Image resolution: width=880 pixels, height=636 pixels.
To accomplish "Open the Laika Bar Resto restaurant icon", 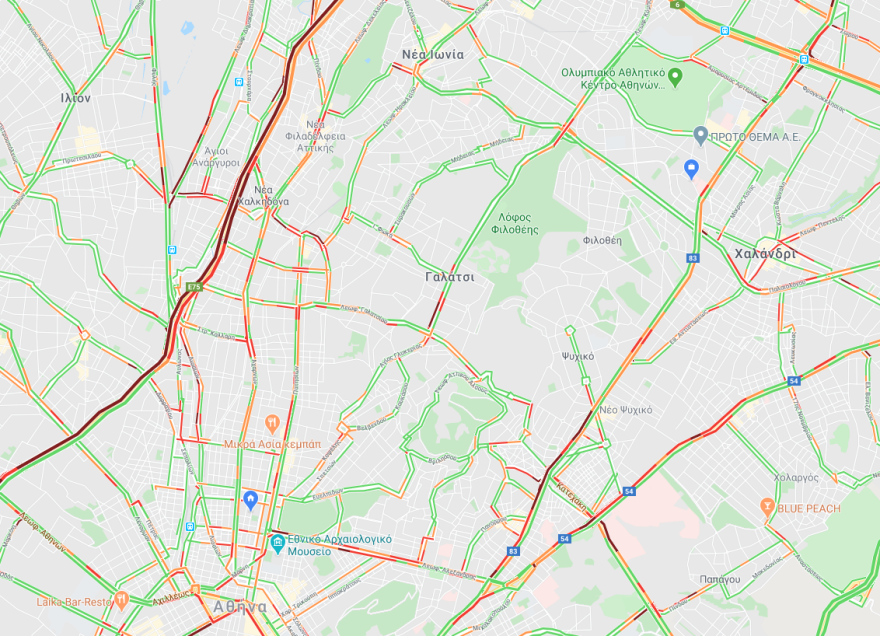I will click(x=121, y=601).
